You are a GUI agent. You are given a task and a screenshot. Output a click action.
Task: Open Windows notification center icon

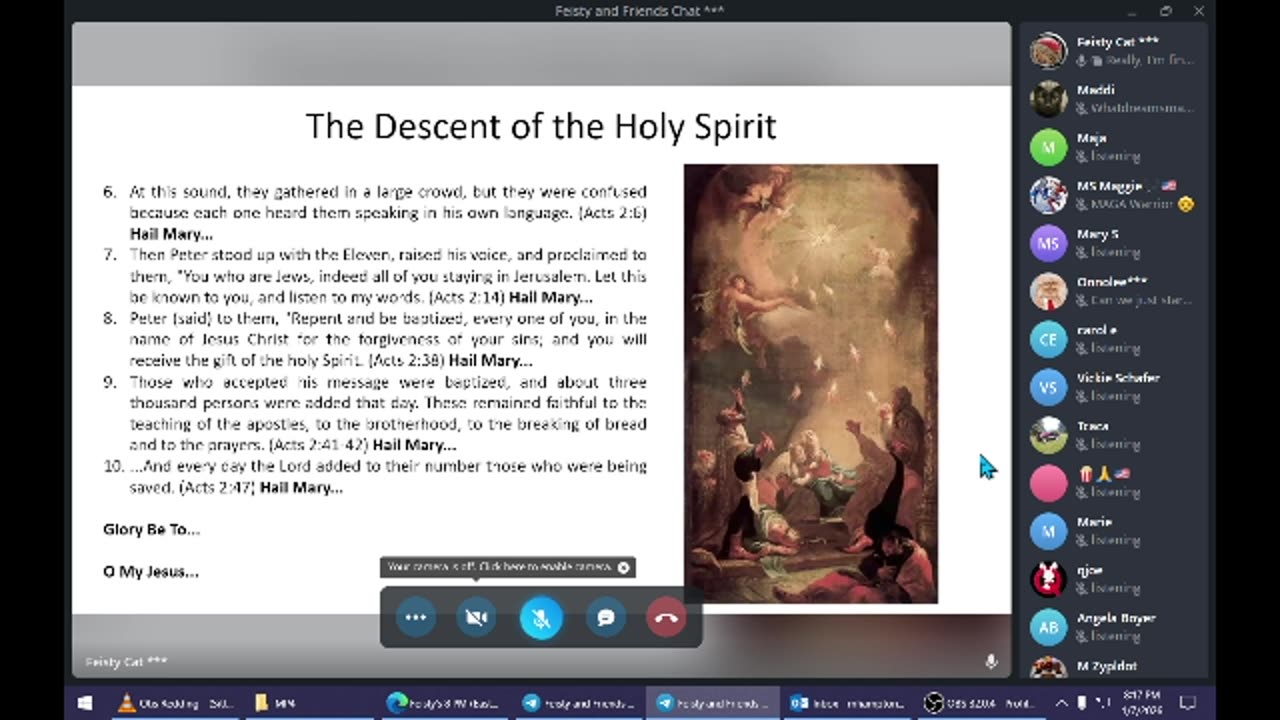pos(1187,703)
